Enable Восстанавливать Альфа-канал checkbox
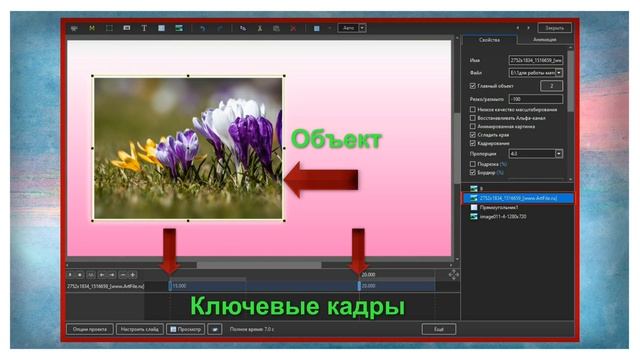 pyautogui.click(x=473, y=118)
